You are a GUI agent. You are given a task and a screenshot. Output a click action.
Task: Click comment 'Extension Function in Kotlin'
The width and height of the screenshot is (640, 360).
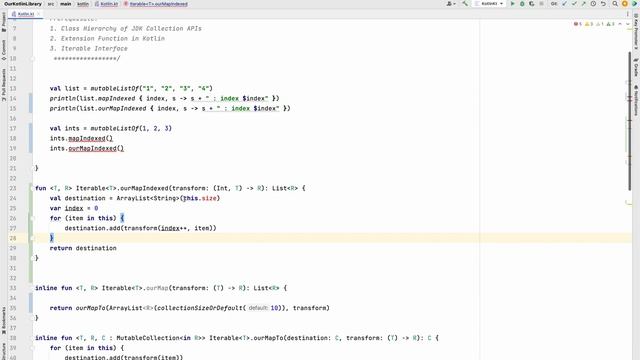113,38
